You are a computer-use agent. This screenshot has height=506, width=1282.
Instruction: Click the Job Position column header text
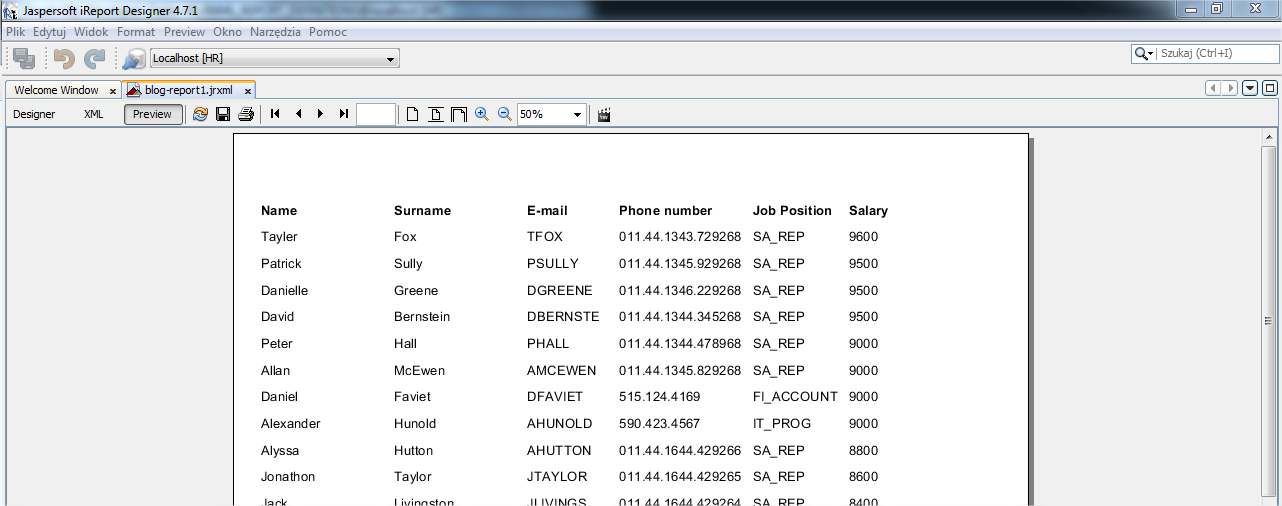tap(792, 211)
